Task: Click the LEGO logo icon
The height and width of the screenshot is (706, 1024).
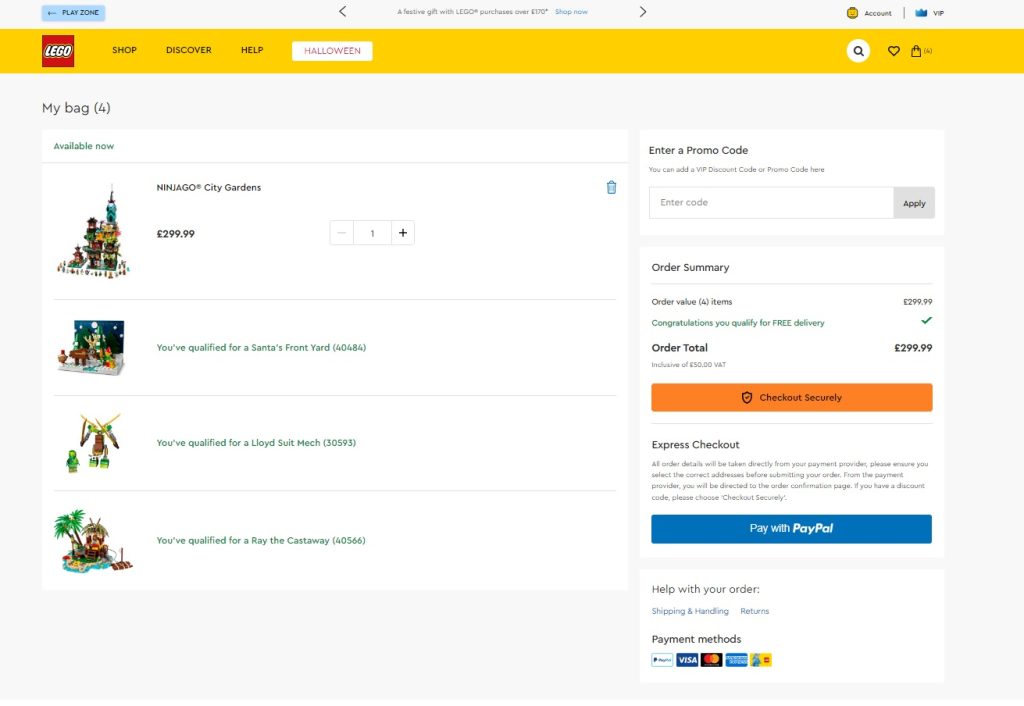Action: [58, 51]
